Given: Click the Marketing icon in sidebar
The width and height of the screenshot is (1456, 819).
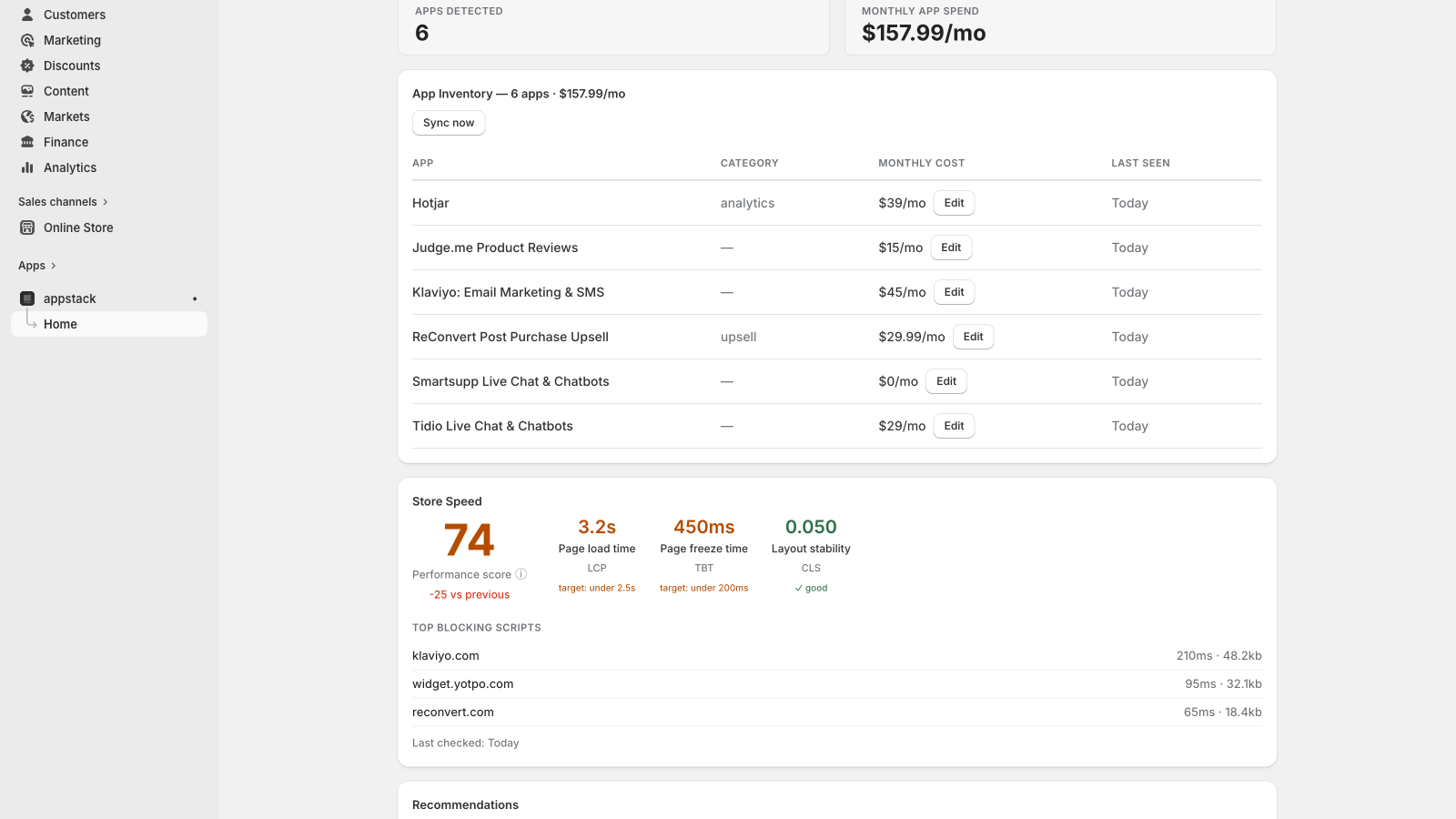Looking at the screenshot, I should pyautogui.click(x=27, y=40).
